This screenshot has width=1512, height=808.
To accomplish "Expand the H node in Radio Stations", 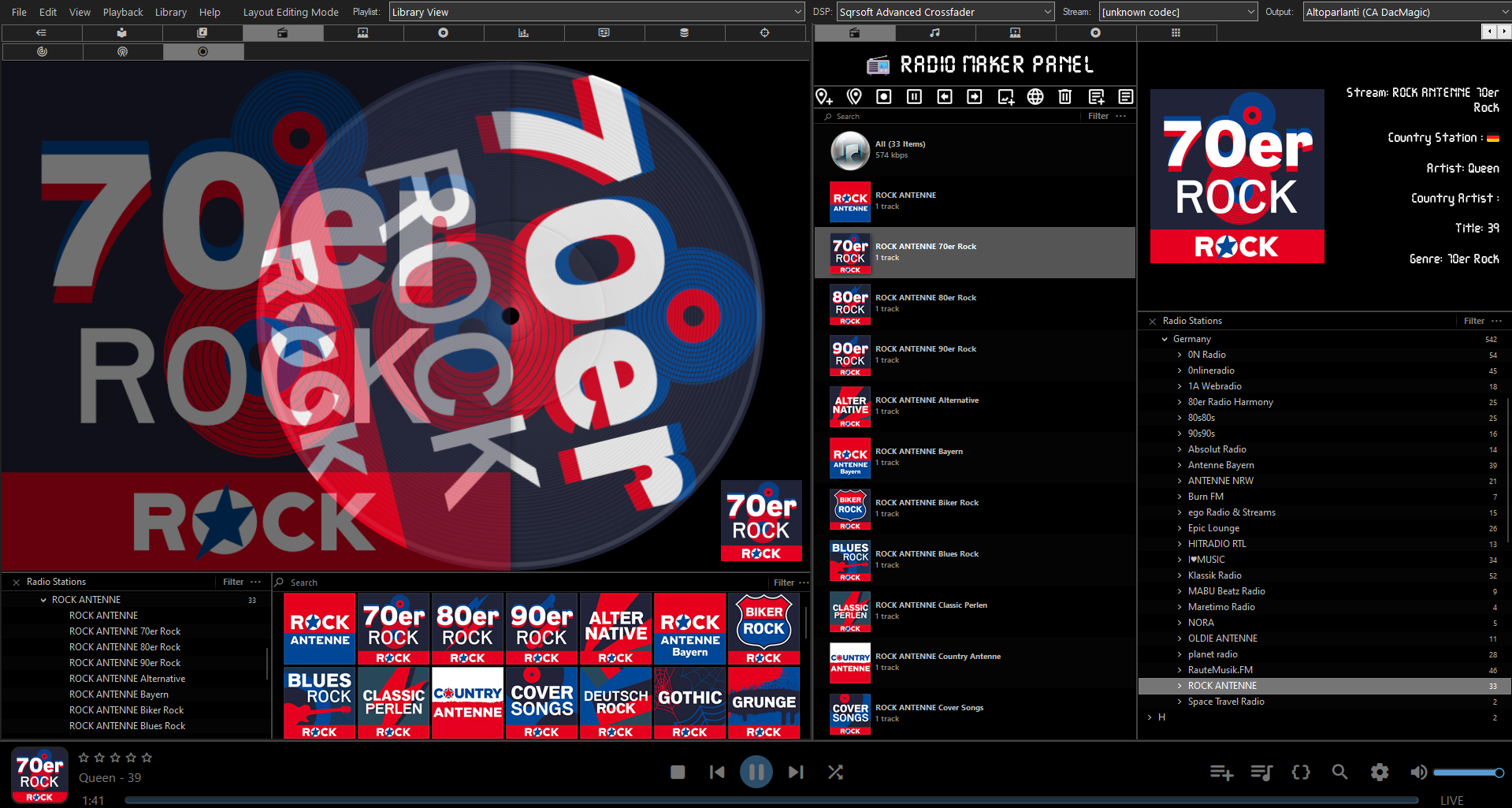I will point(1150,717).
